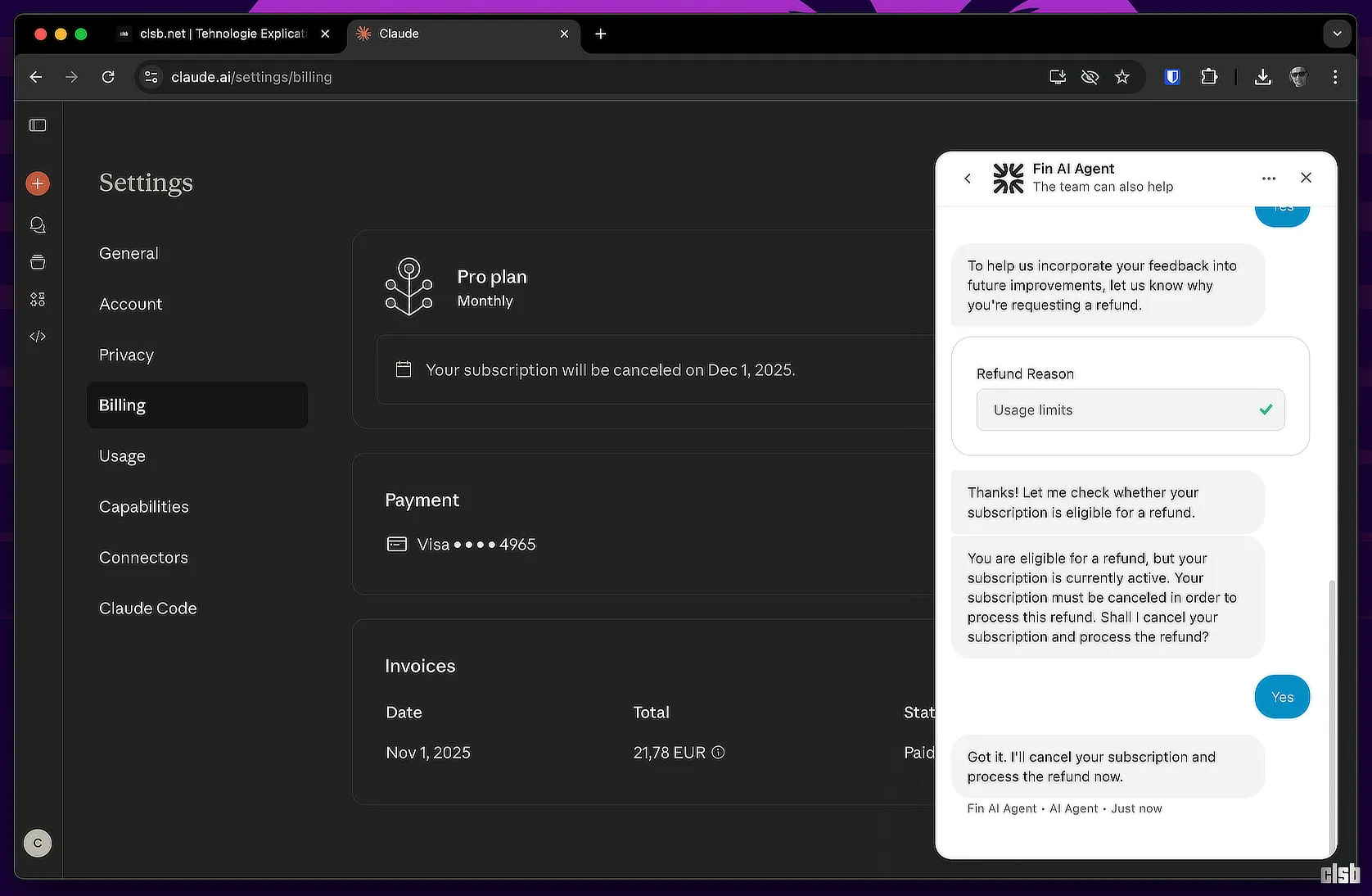Viewport: 1372px width, 896px height.
Task: Toggle the sidebar panel icon
Action: 38,125
